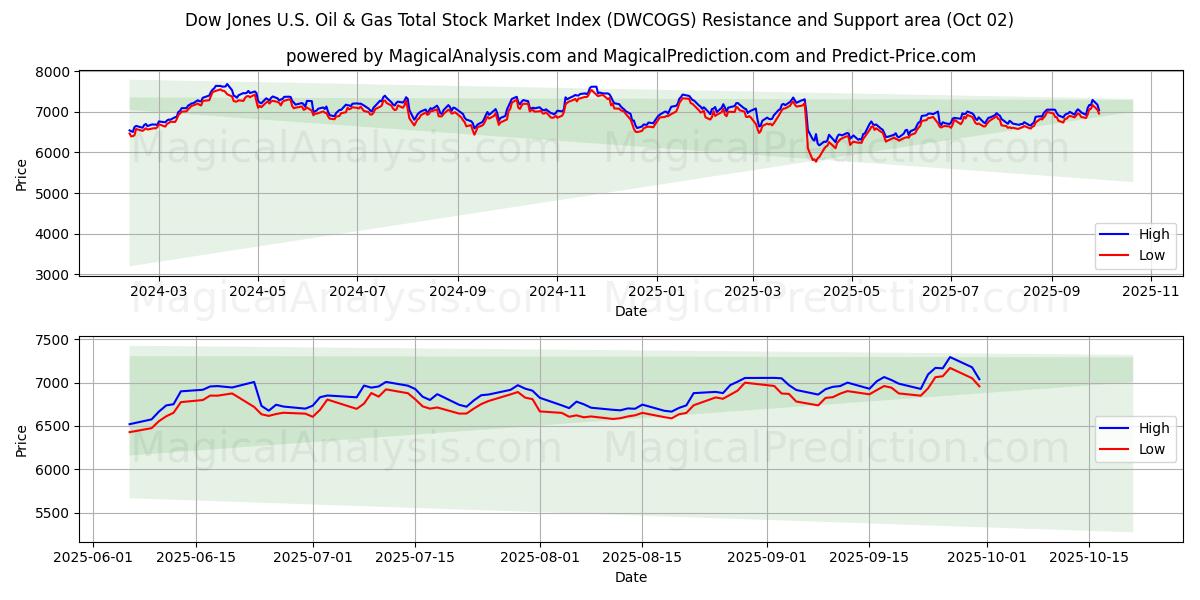Click the 2025-01 tick on top chart x-axis

coord(656,291)
